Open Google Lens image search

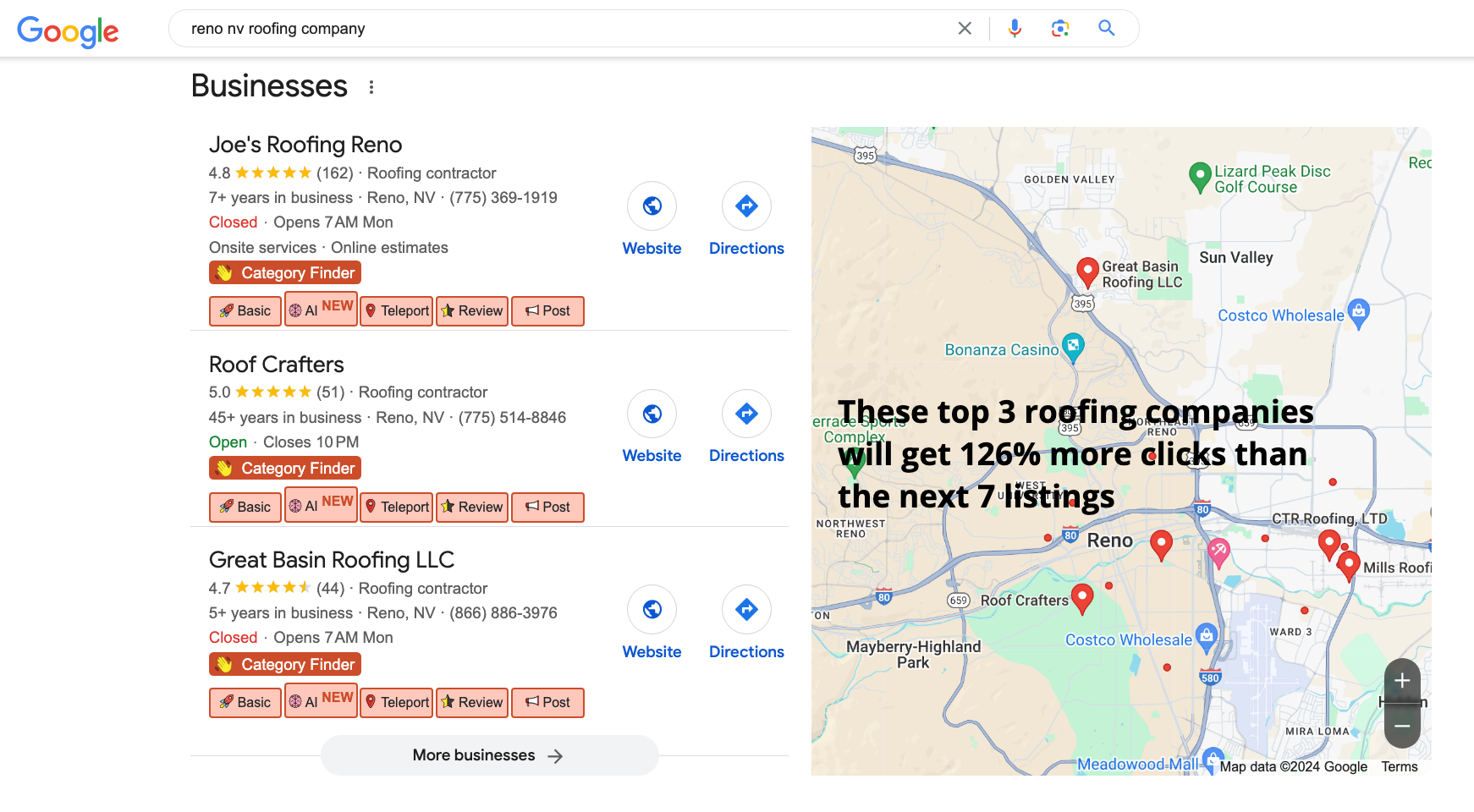click(x=1060, y=28)
